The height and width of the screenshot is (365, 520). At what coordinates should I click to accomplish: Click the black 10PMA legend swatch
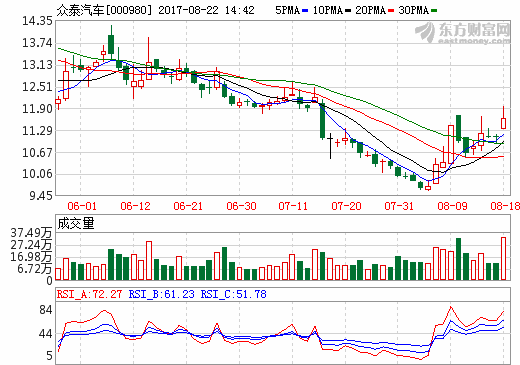click(x=348, y=11)
